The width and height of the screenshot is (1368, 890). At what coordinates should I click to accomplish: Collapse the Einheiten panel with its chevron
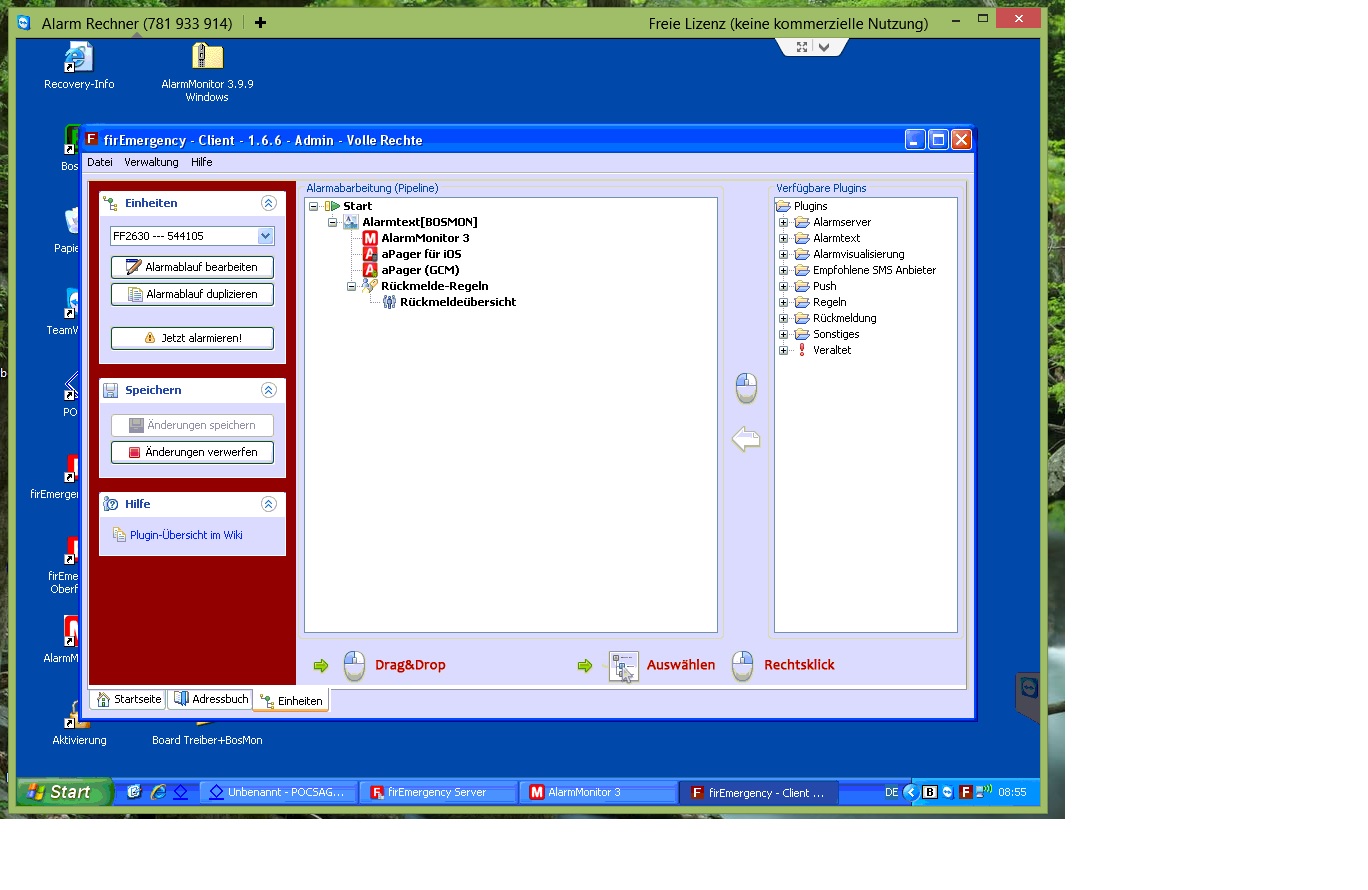[x=268, y=203]
